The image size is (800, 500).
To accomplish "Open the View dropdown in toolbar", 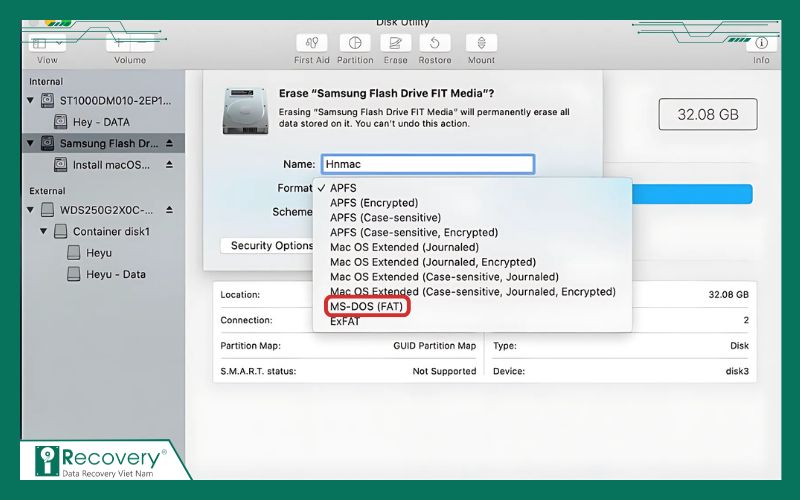I will (47, 44).
